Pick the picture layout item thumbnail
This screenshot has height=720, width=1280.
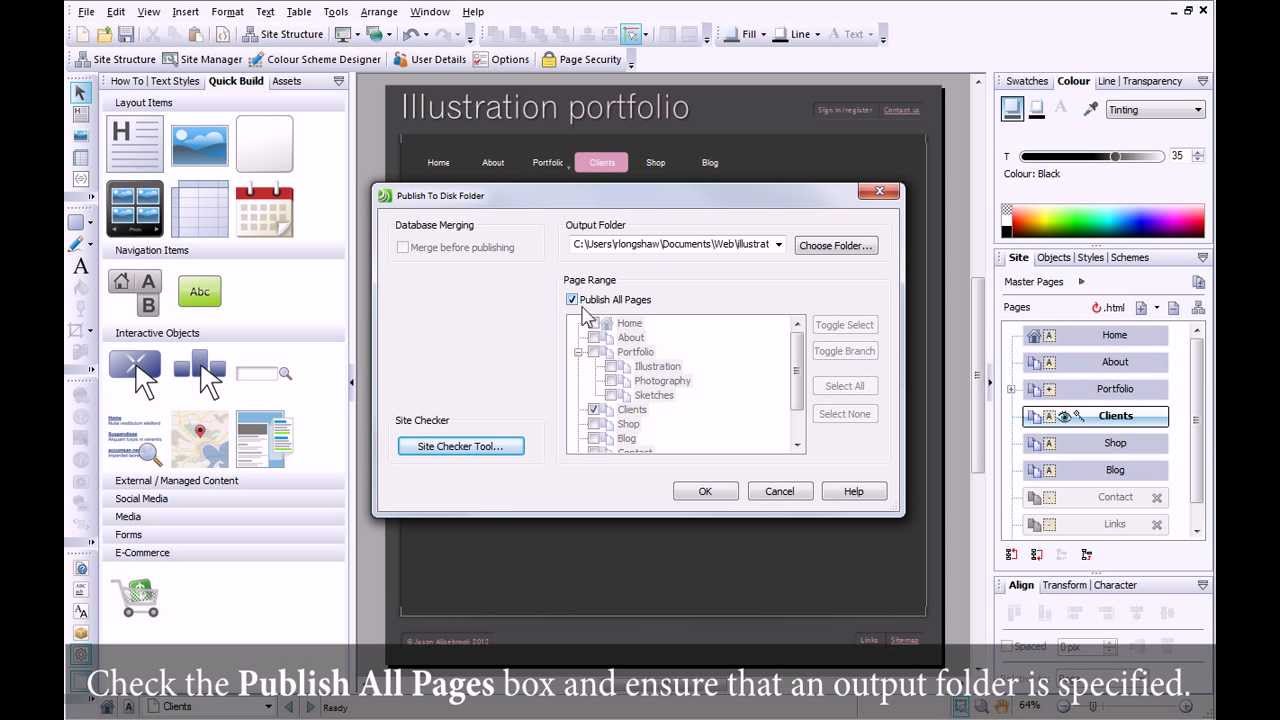pyautogui.click(x=199, y=145)
